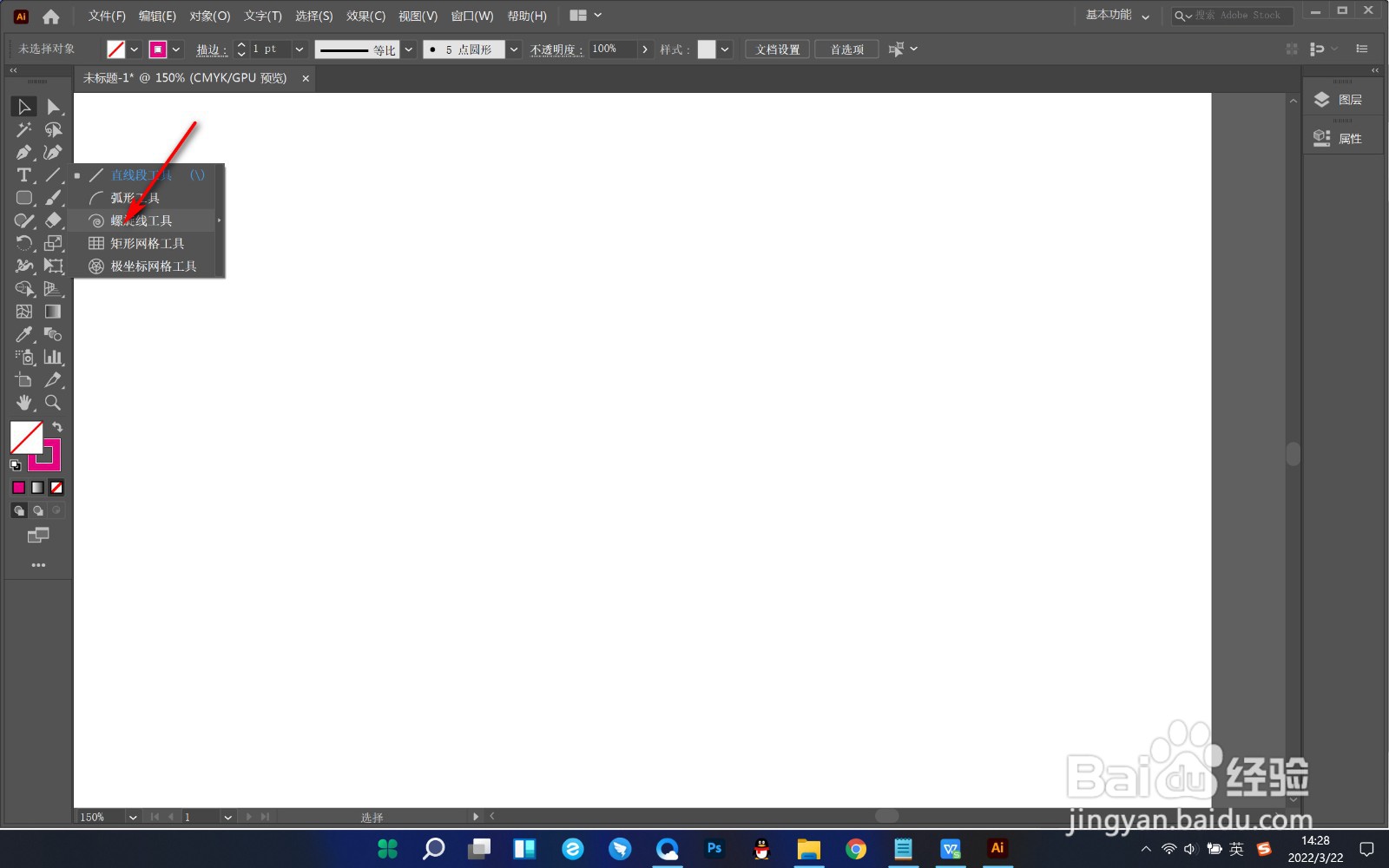Enable Draw Normal mode

click(18, 510)
